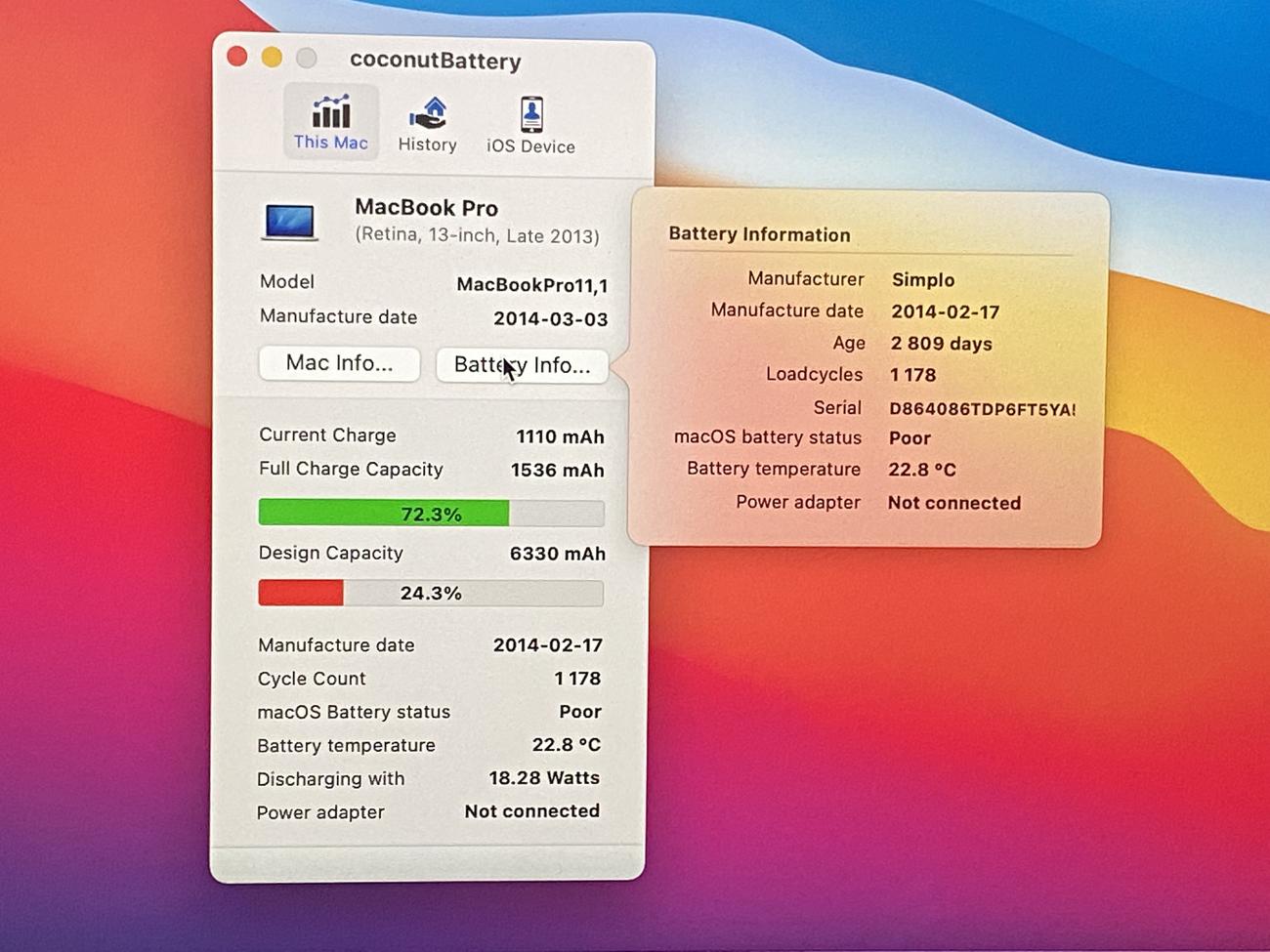Select the MacBookPro11,1 model value

tap(531, 285)
